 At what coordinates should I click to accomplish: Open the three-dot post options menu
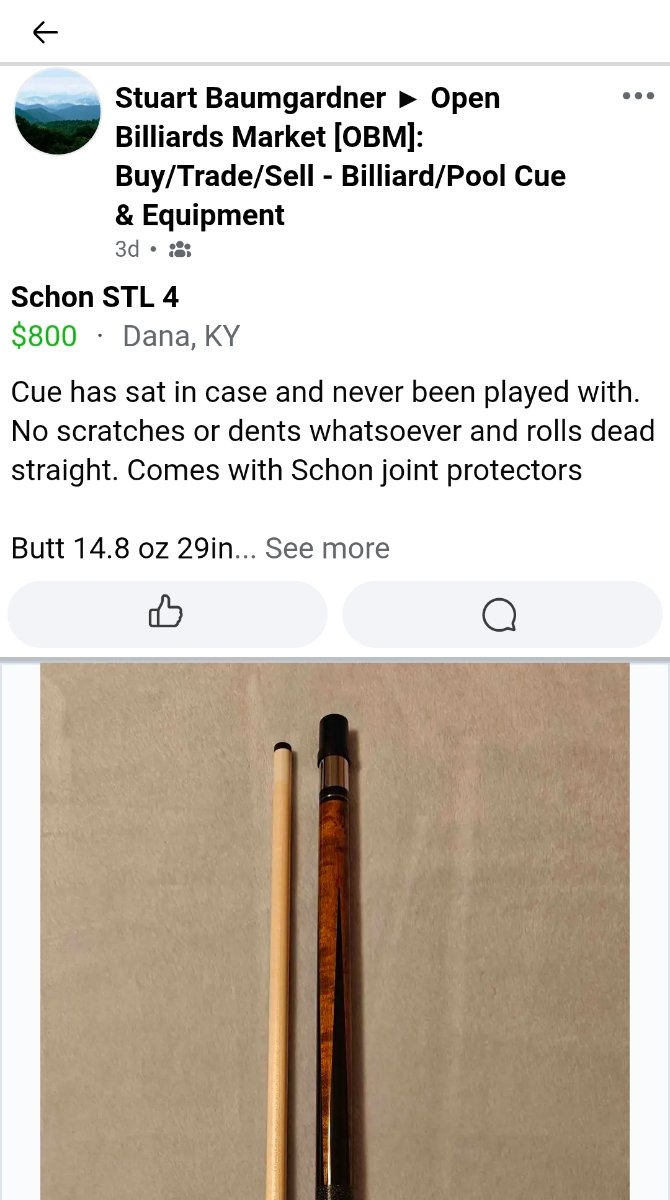click(638, 96)
